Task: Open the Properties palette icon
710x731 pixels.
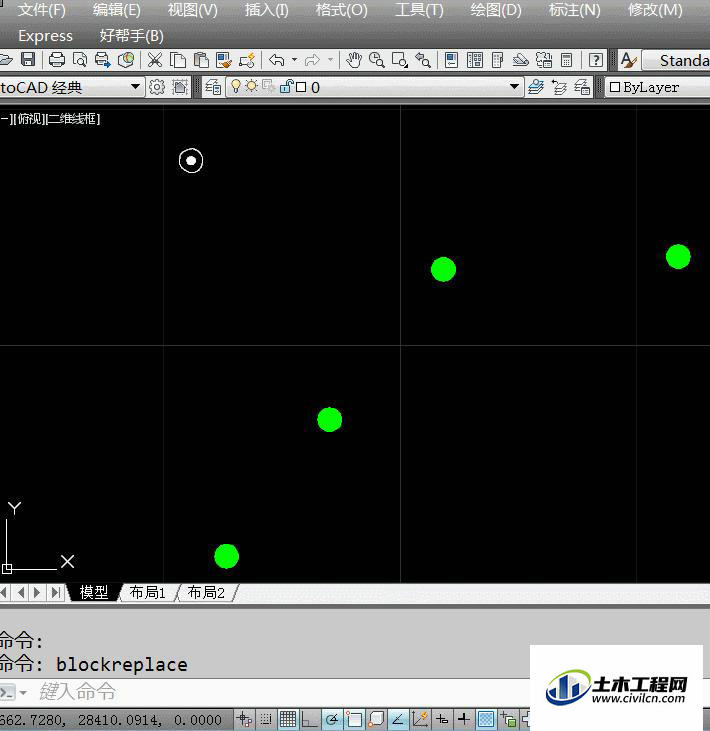Action: coord(451,60)
